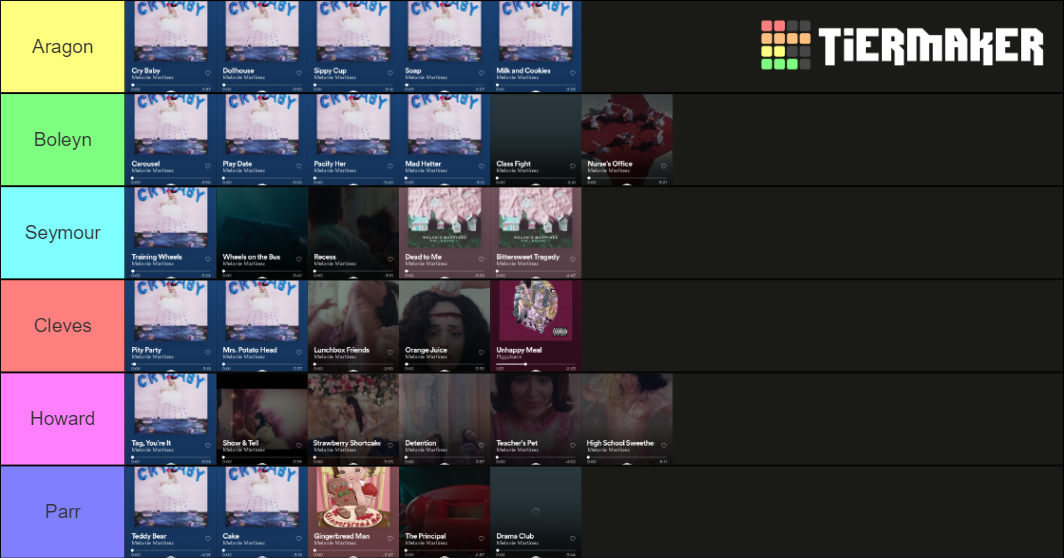
Task: Click the heart icon on Training Wheels
Action: [x=208, y=259]
